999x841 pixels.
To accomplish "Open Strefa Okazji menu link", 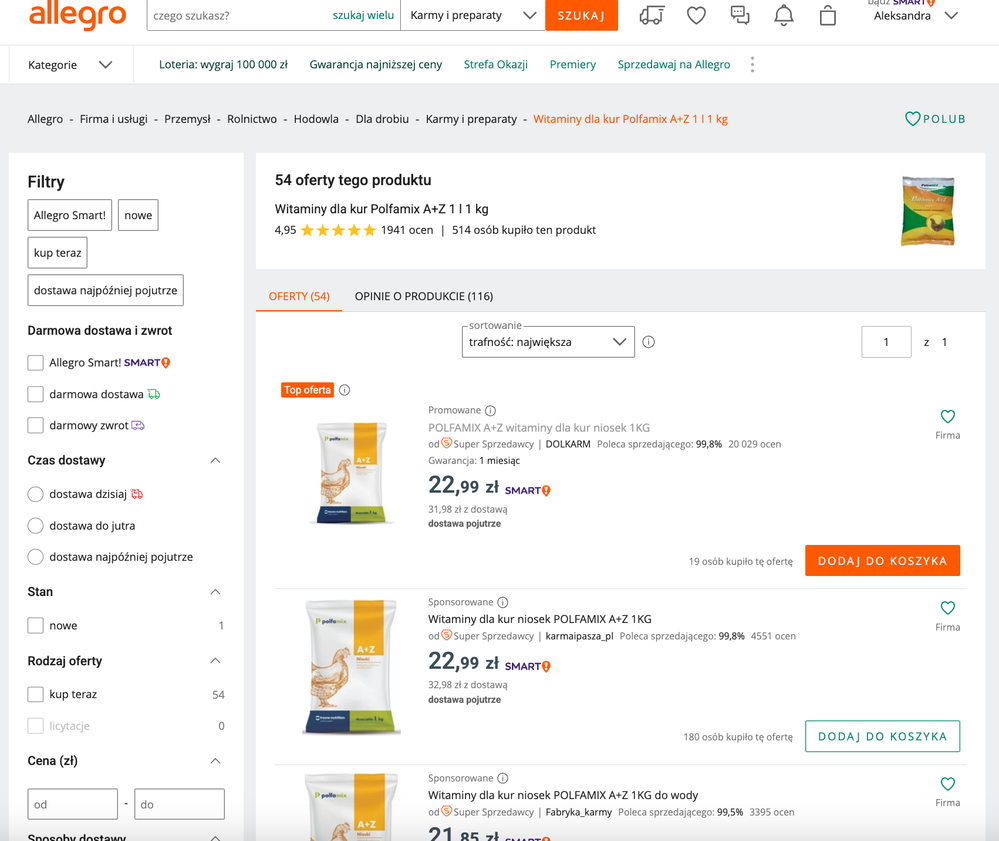I will 495,64.
